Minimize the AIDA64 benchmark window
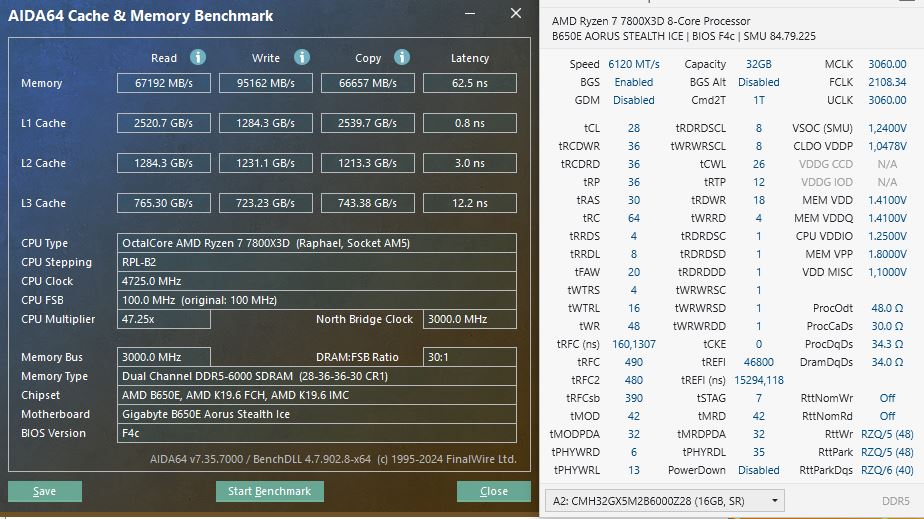This screenshot has height=519, width=924. 470,14
